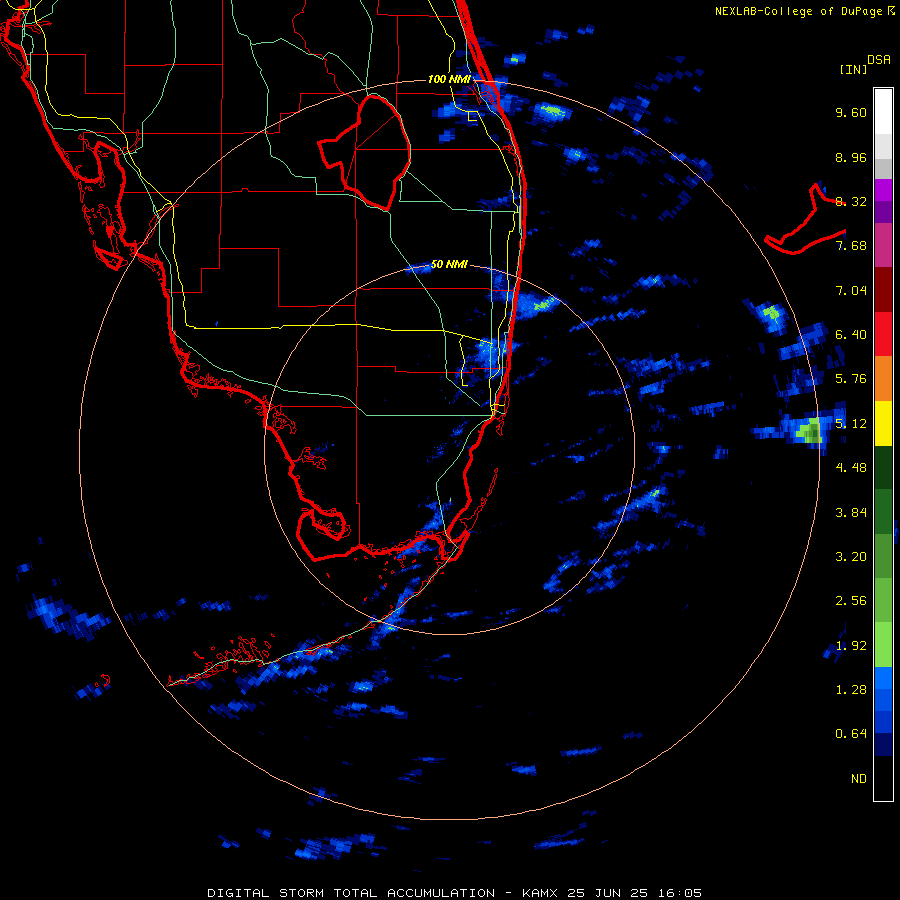Select the light green swatch beside 1.92
900x900 pixels.
(883, 645)
